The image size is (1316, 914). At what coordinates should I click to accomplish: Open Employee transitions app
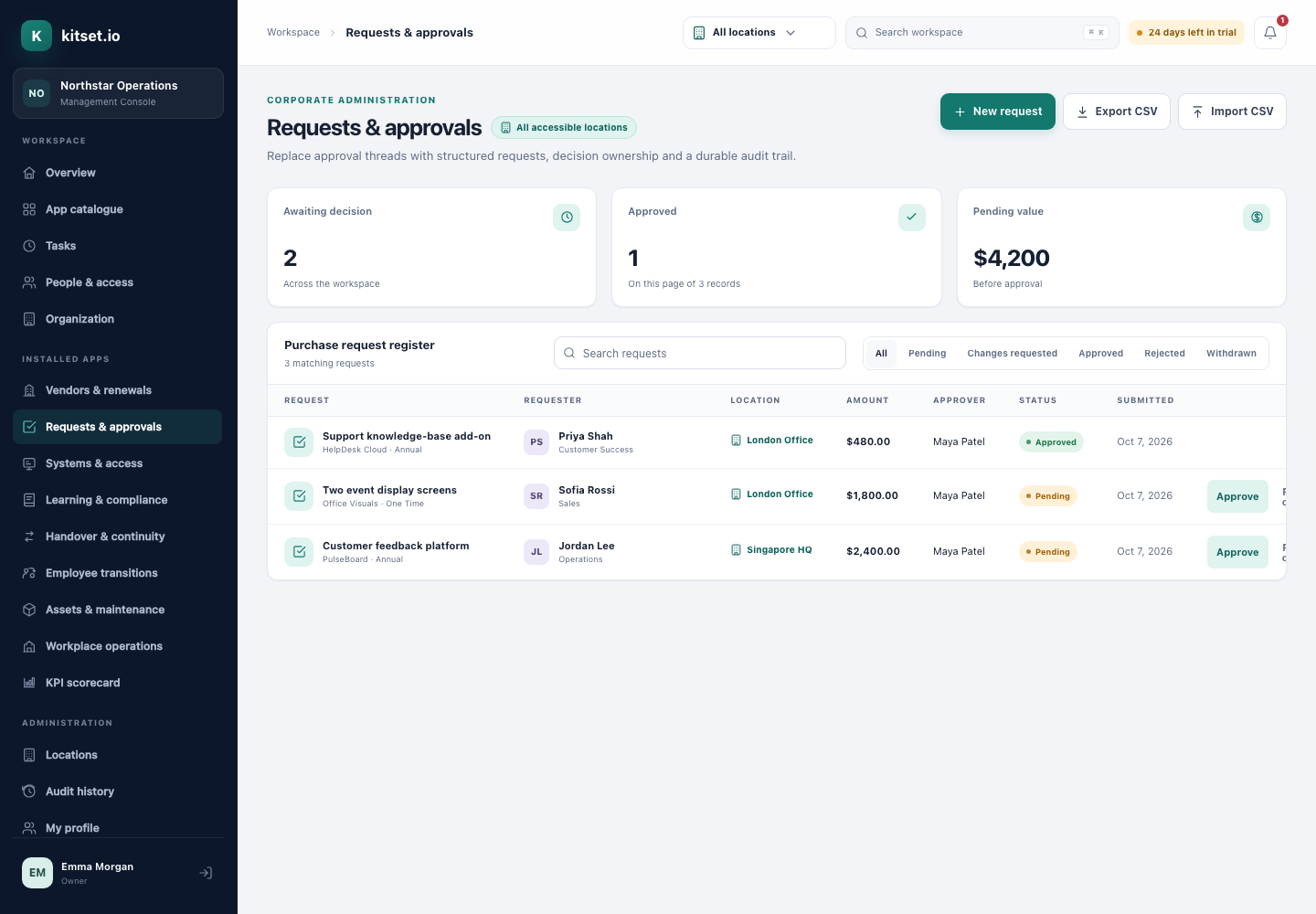click(x=117, y=573)
